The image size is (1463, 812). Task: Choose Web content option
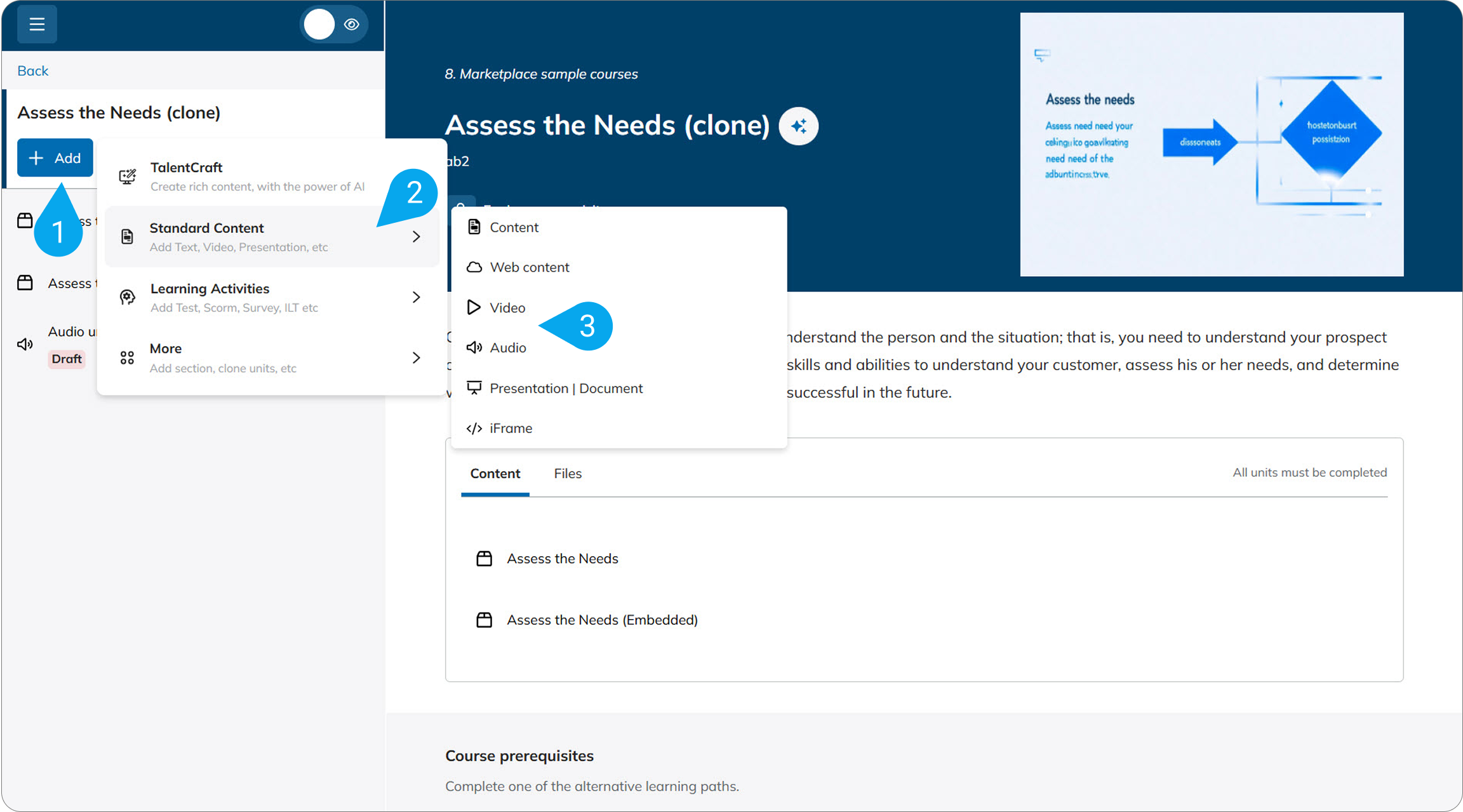click(x=618, y=267)
